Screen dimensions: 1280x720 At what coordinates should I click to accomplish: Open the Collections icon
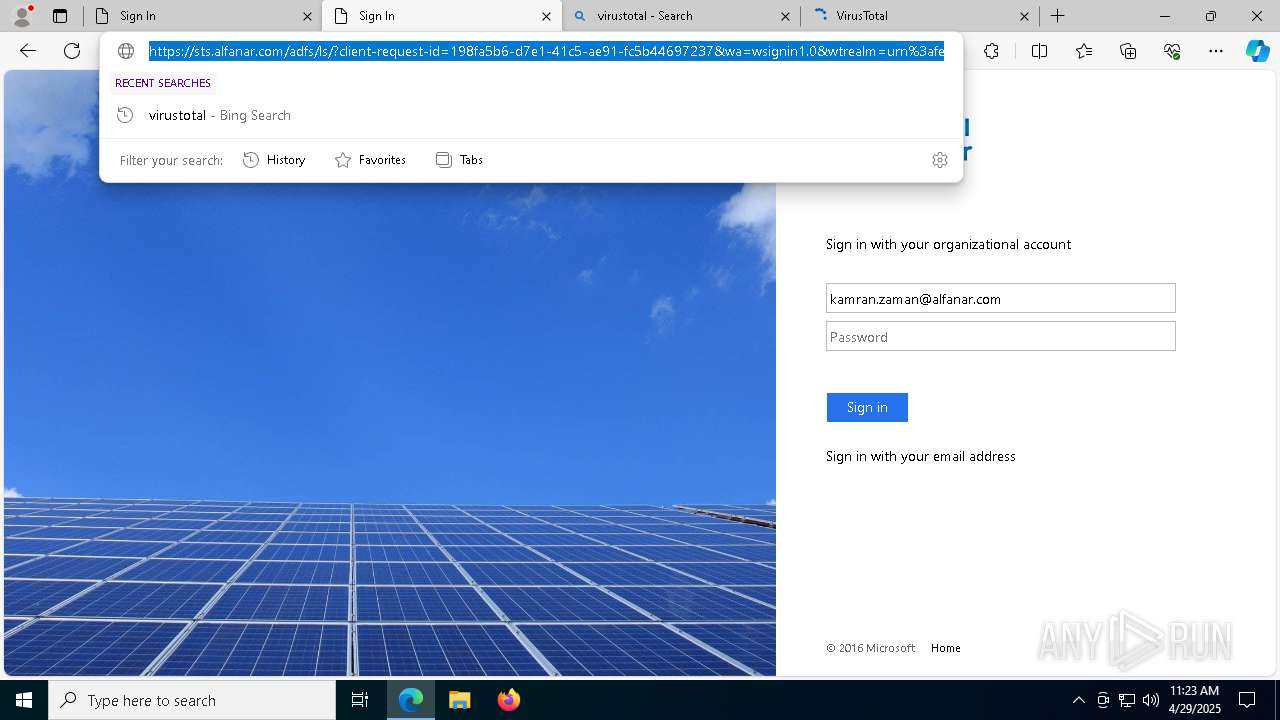(1128, 51)
